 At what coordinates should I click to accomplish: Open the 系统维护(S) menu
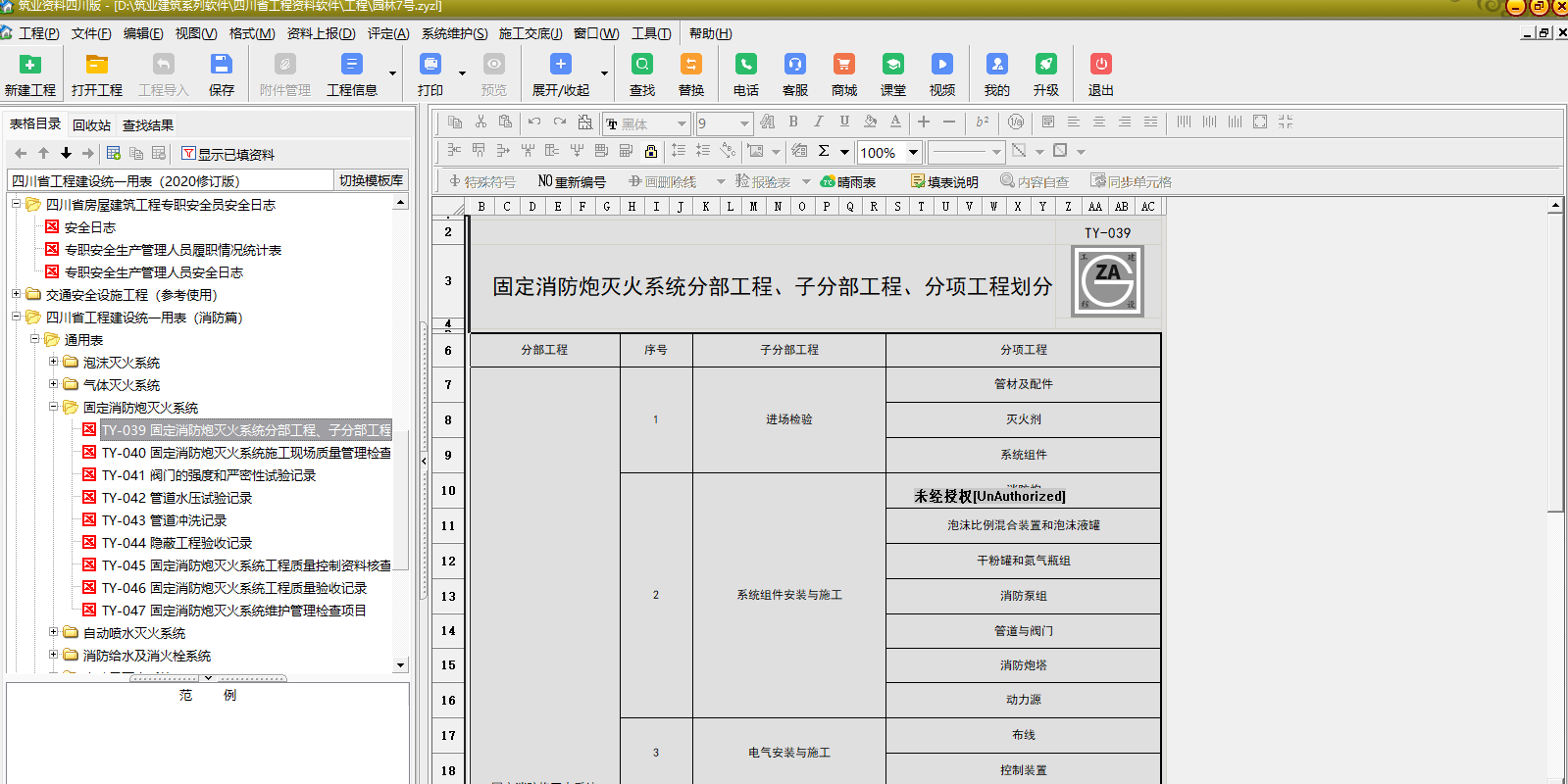tap(454, 33)
